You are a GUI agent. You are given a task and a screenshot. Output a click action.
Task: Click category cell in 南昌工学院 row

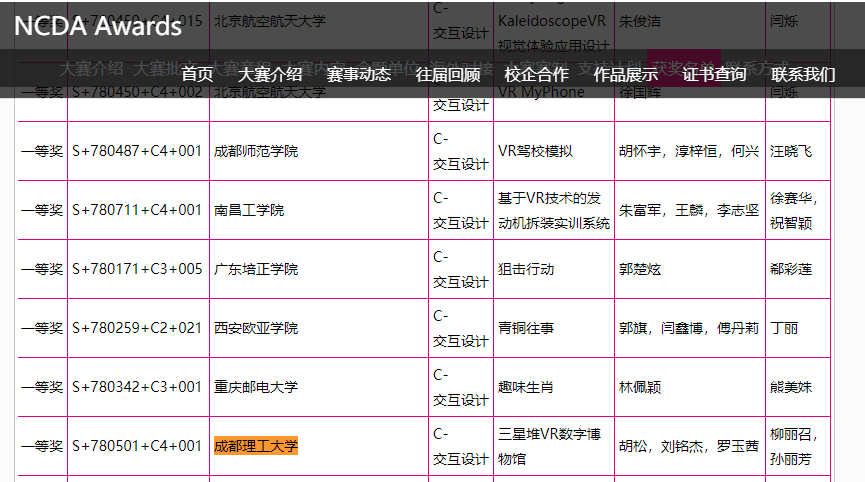(461, 210)
